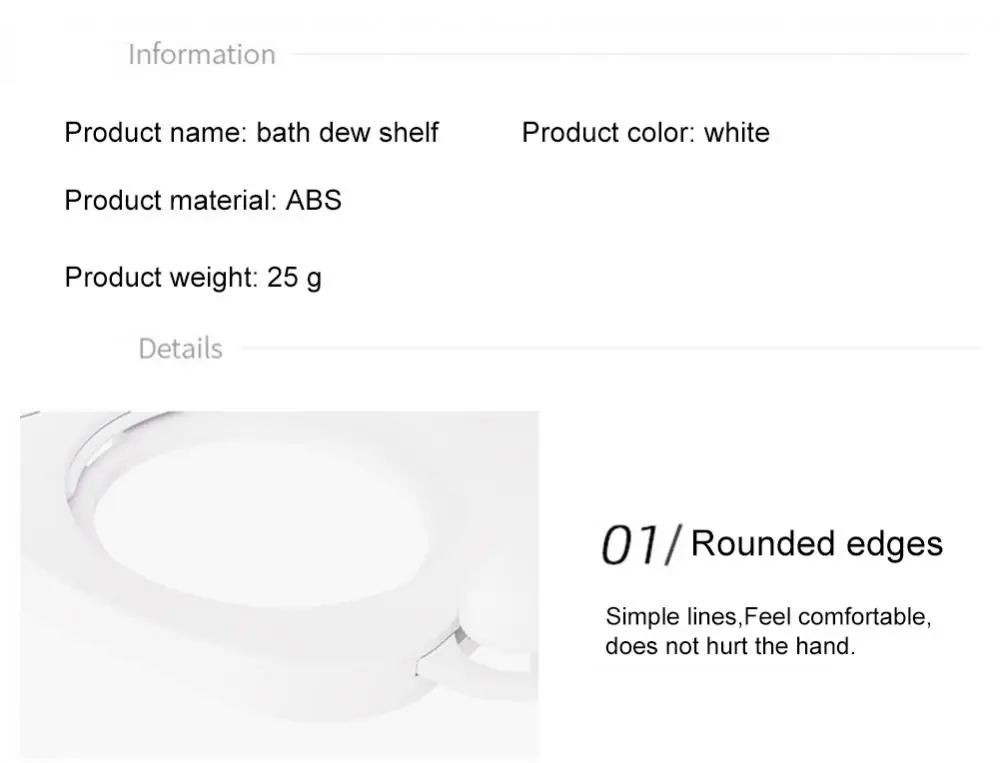Image resolution: width=1000 pixels, height=763 pixels.
Task: Select the "25 g" weight value
Action: tap(294, 277)
